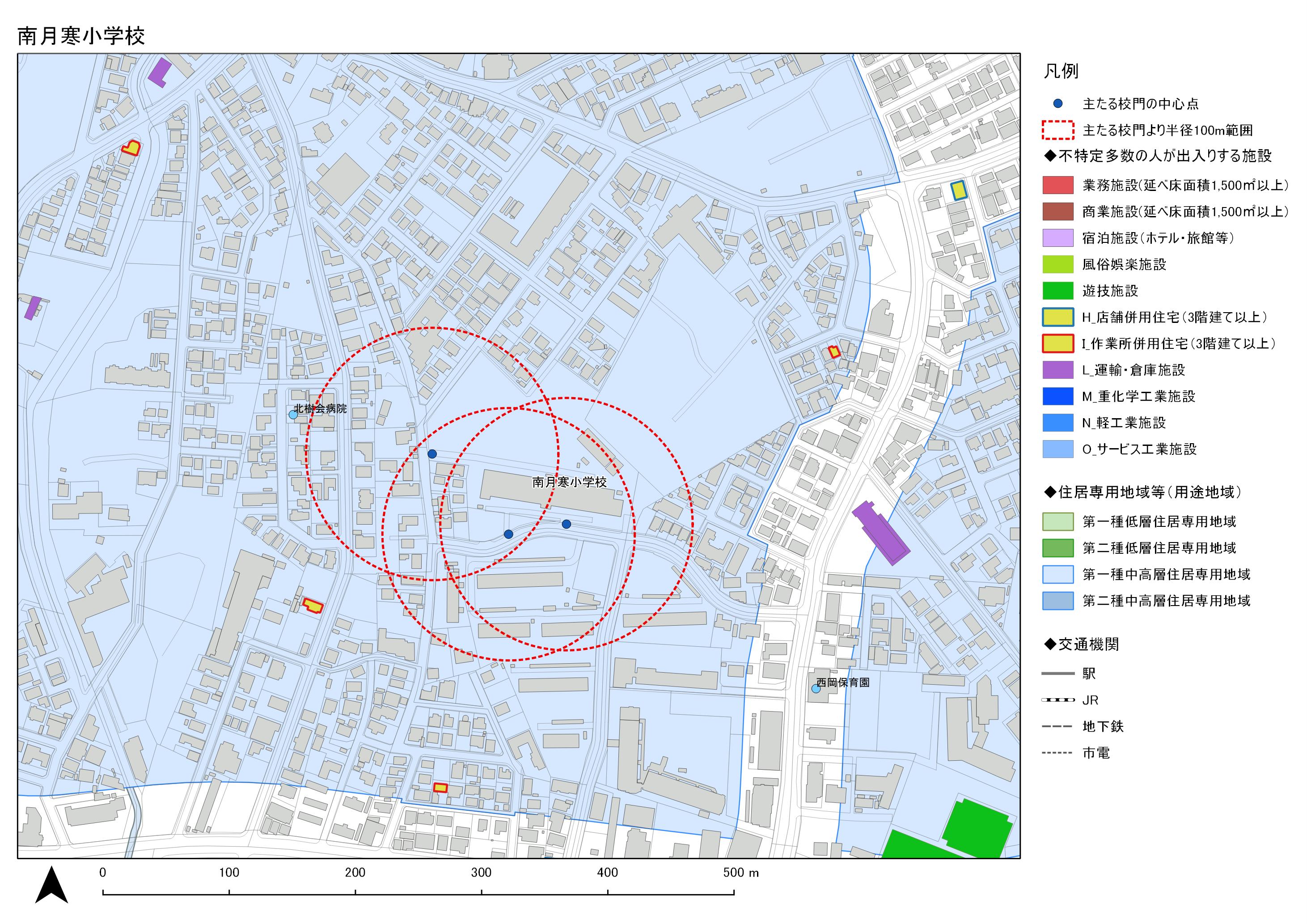
Task: Click the M_重化学工業施設 blue legend swatch
Action: tap(1057, 396)
